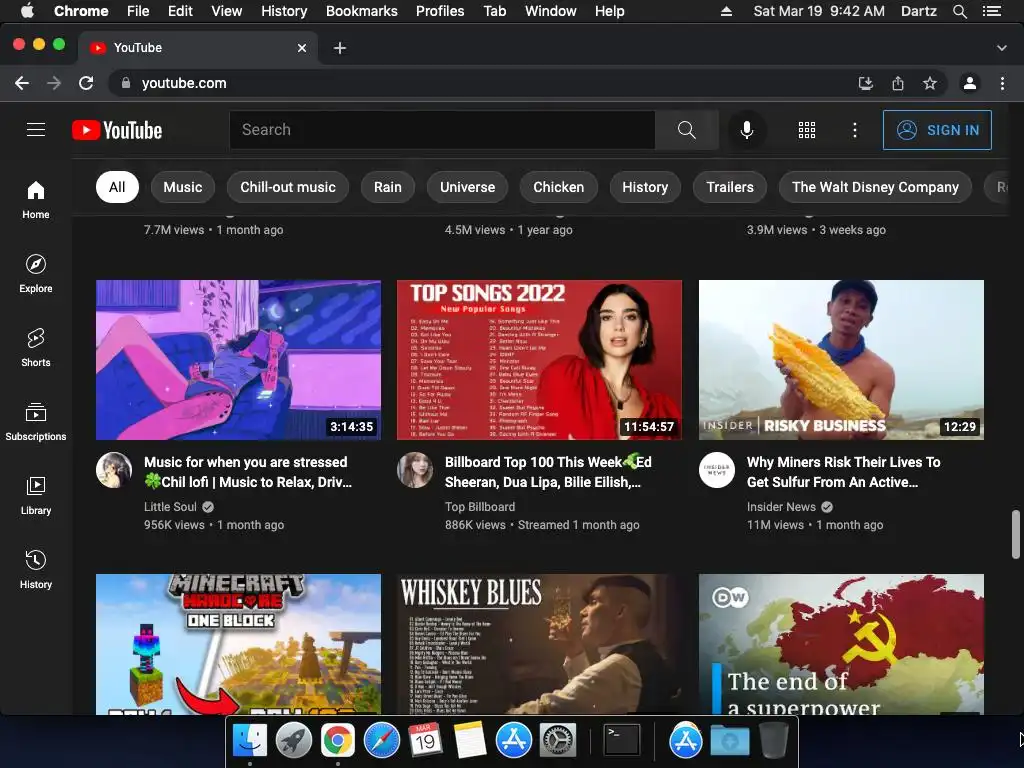This screenshot has height=768, width=1024.
Task: Open Explore in the sidebar
Action: click(36, 274)
